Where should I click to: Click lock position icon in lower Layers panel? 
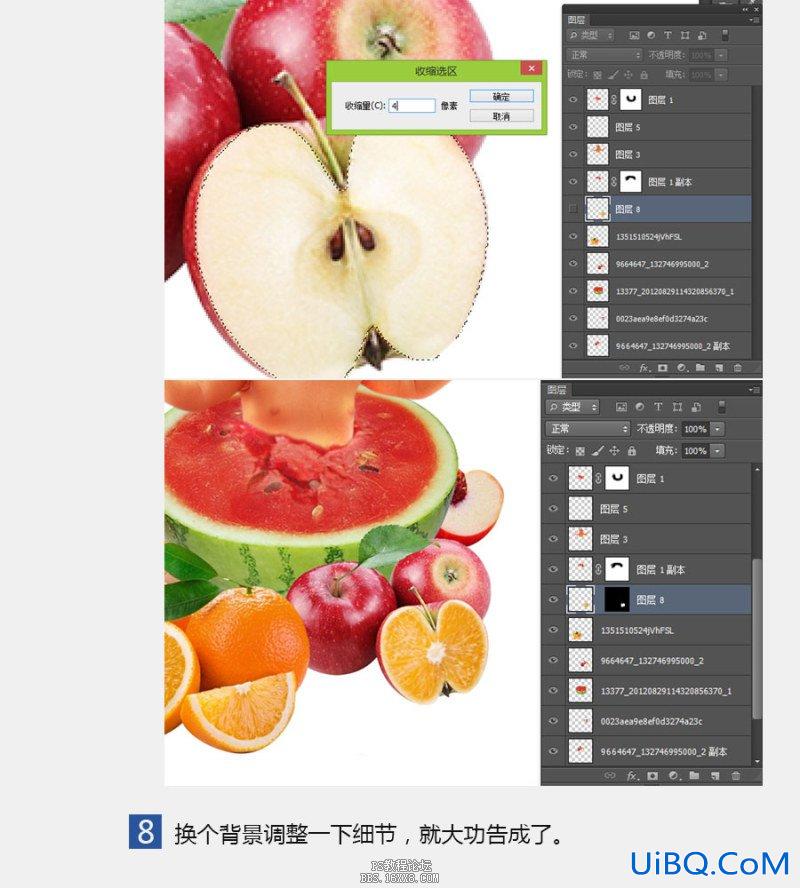(614, 451)
